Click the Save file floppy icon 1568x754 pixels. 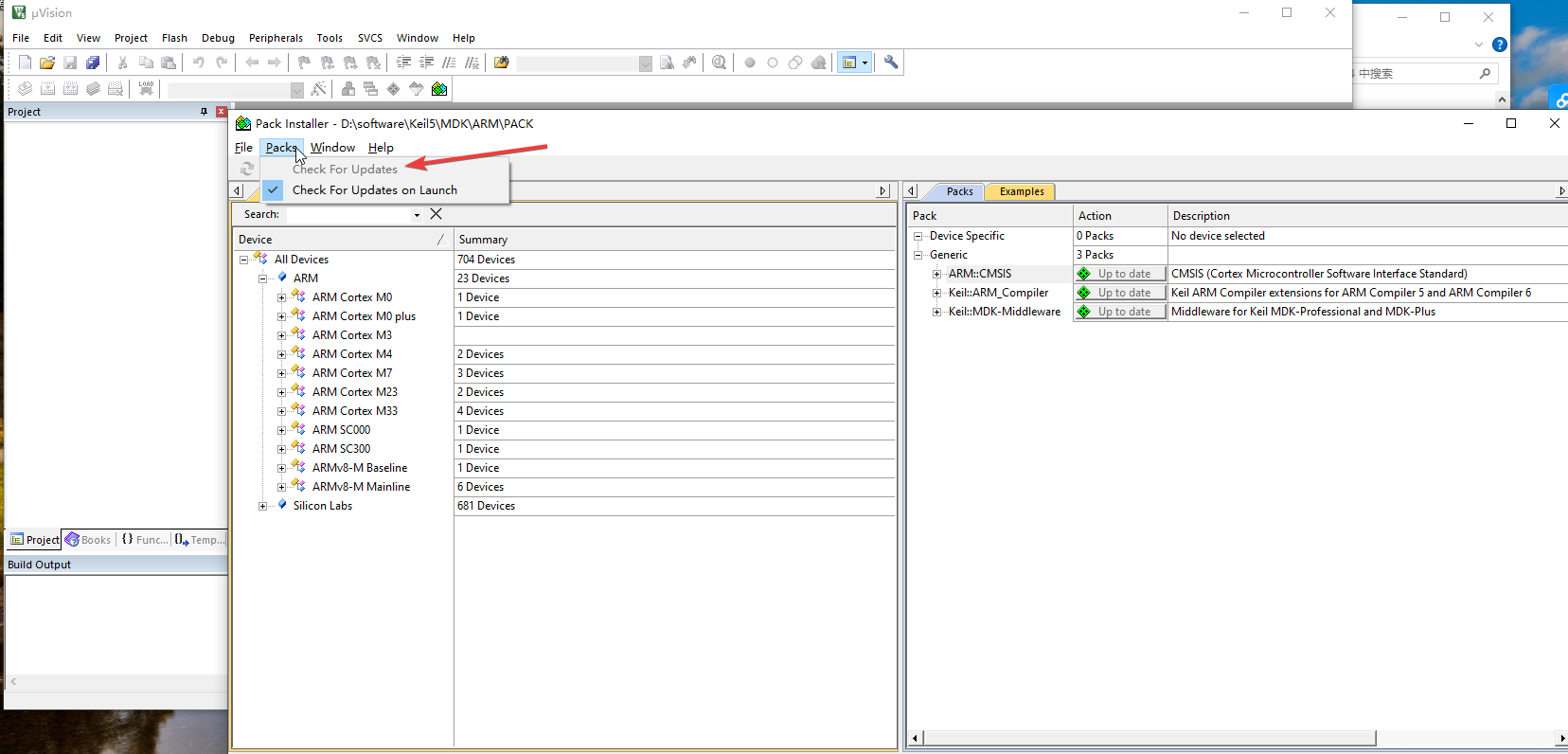click(x=70, y=63)
